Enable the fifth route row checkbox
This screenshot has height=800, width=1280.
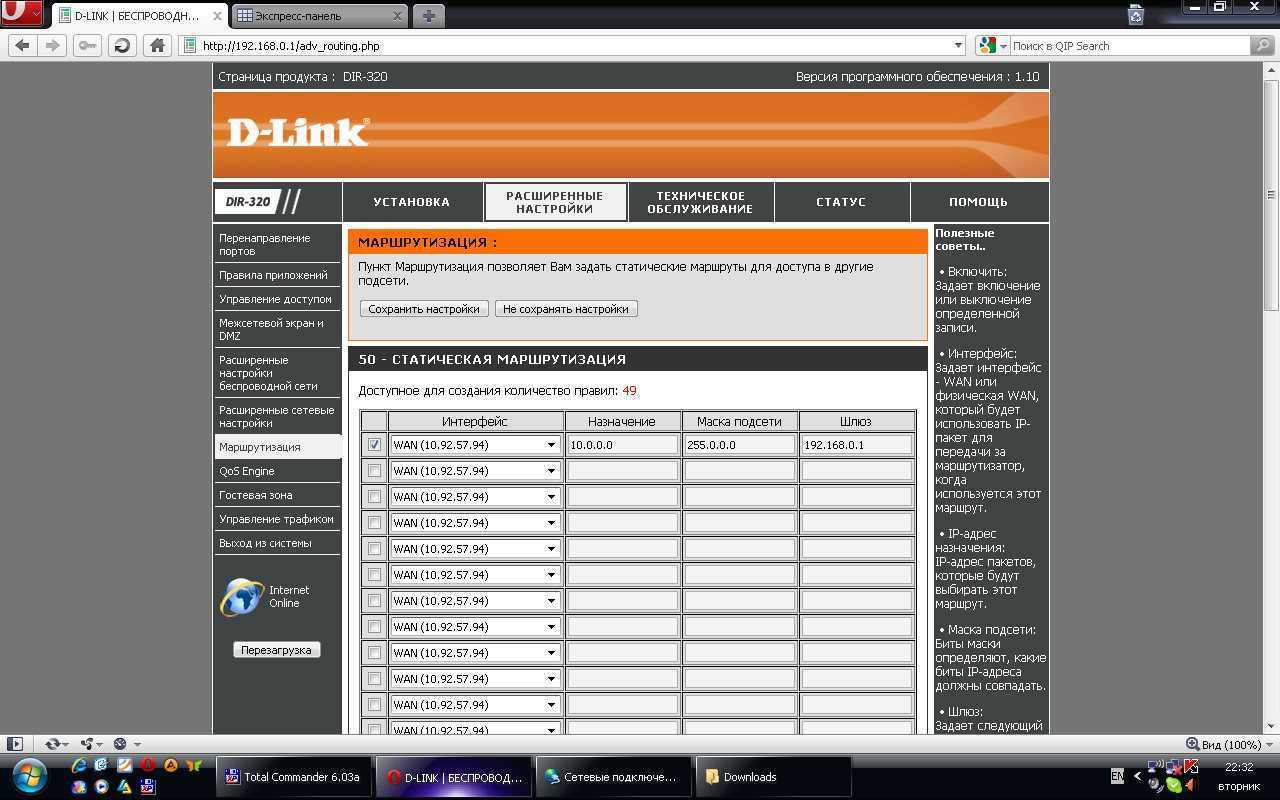(x=374, y=549)
